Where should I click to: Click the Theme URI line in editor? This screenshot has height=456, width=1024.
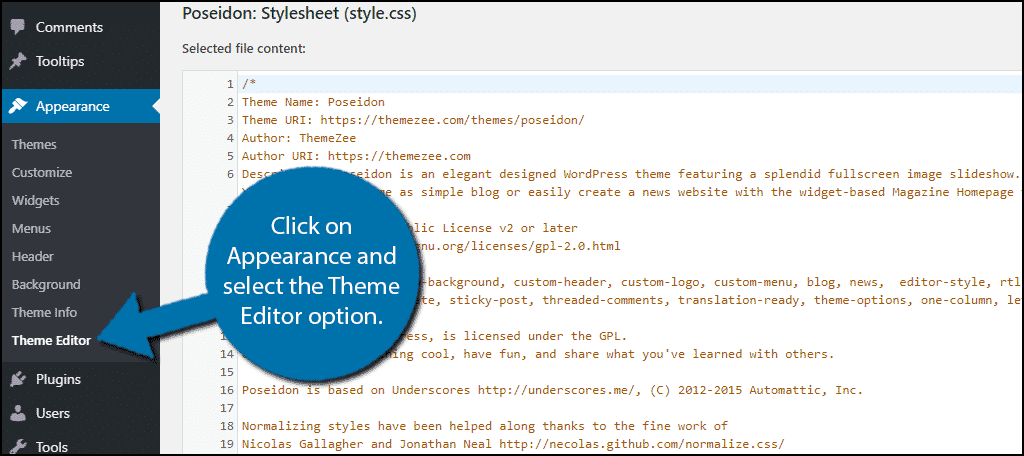click(413, 120)
